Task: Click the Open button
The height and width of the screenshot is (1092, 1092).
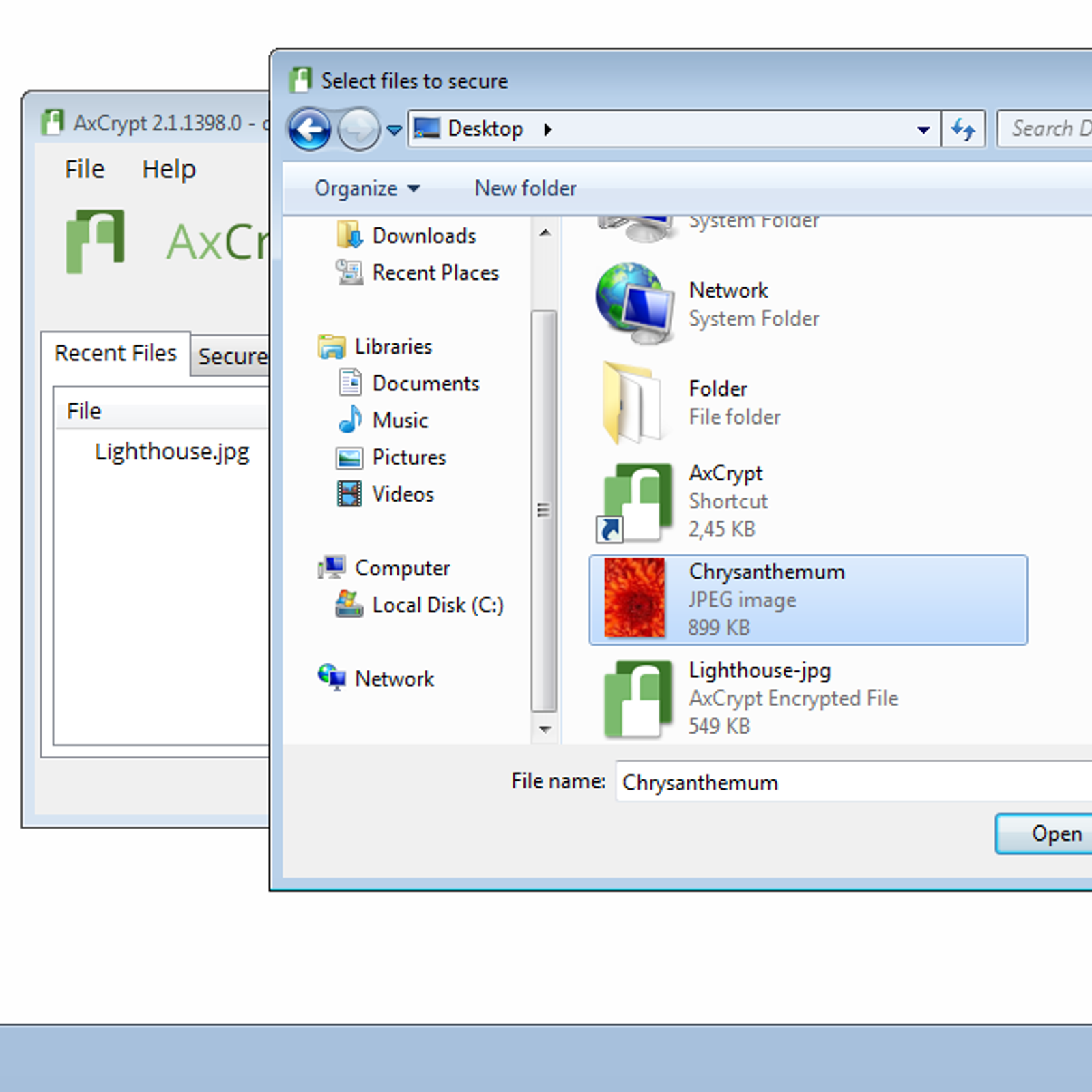Action: click(1044, 833)
